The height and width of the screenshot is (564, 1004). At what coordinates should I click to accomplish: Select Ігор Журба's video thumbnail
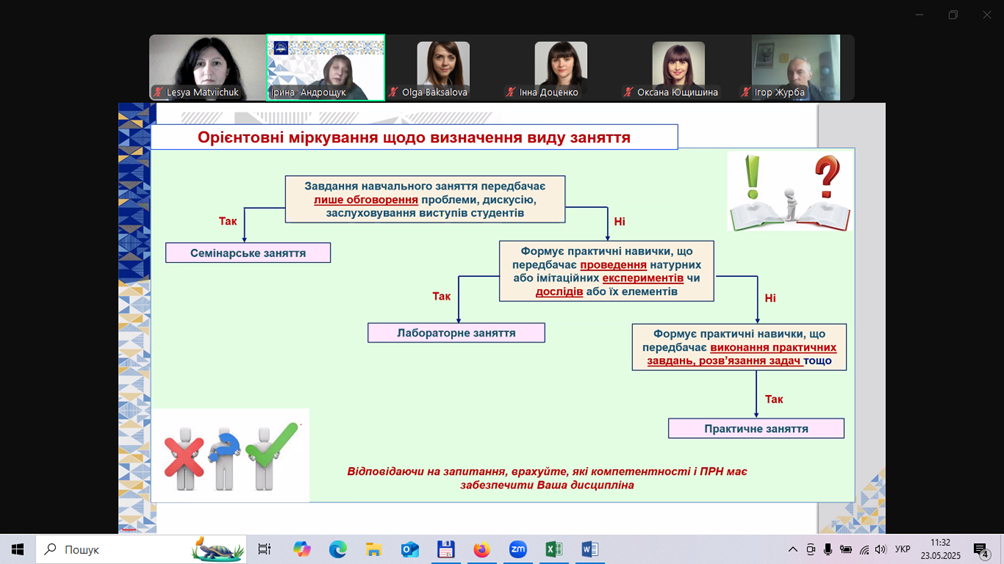tap(796, 67)
